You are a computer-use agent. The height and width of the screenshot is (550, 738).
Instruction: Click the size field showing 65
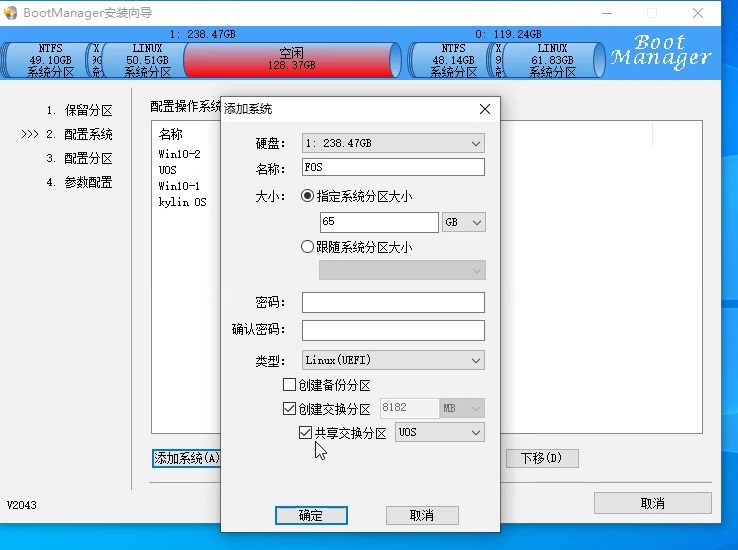click(379, 222)
